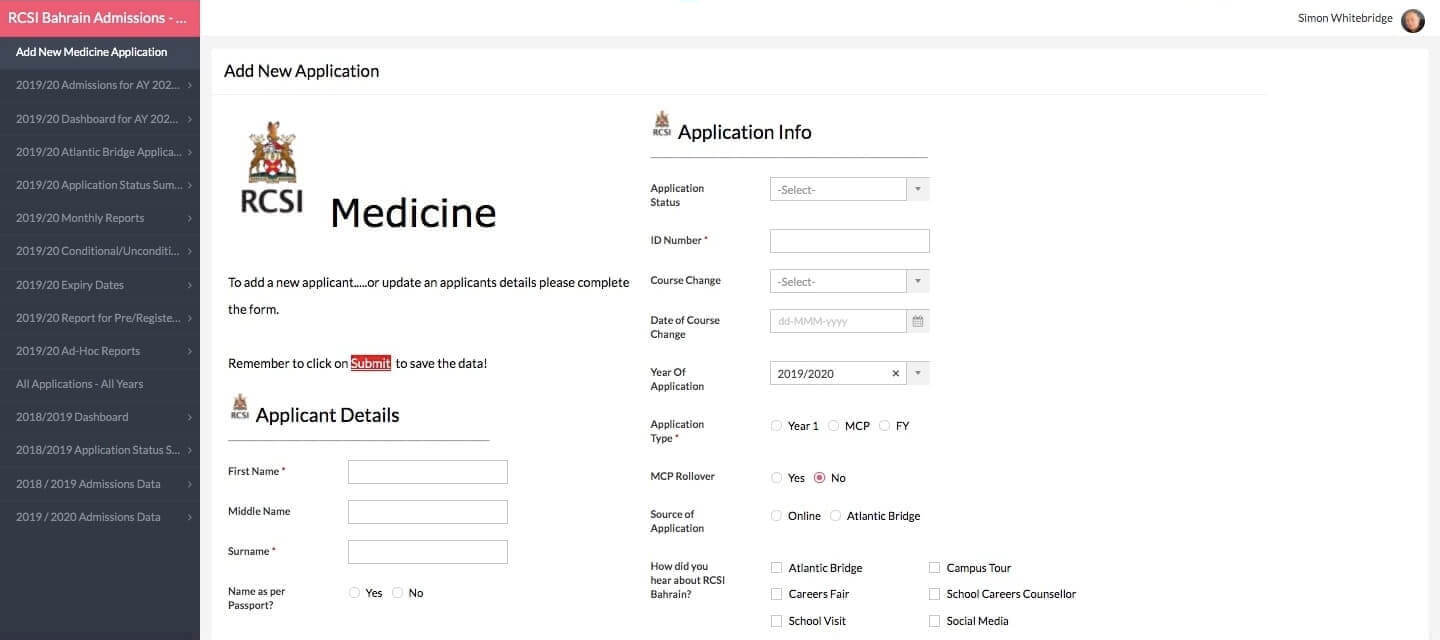Expand 2019/20 Expiry Dates menu
1440x640 pixels.
click(100, 285)
